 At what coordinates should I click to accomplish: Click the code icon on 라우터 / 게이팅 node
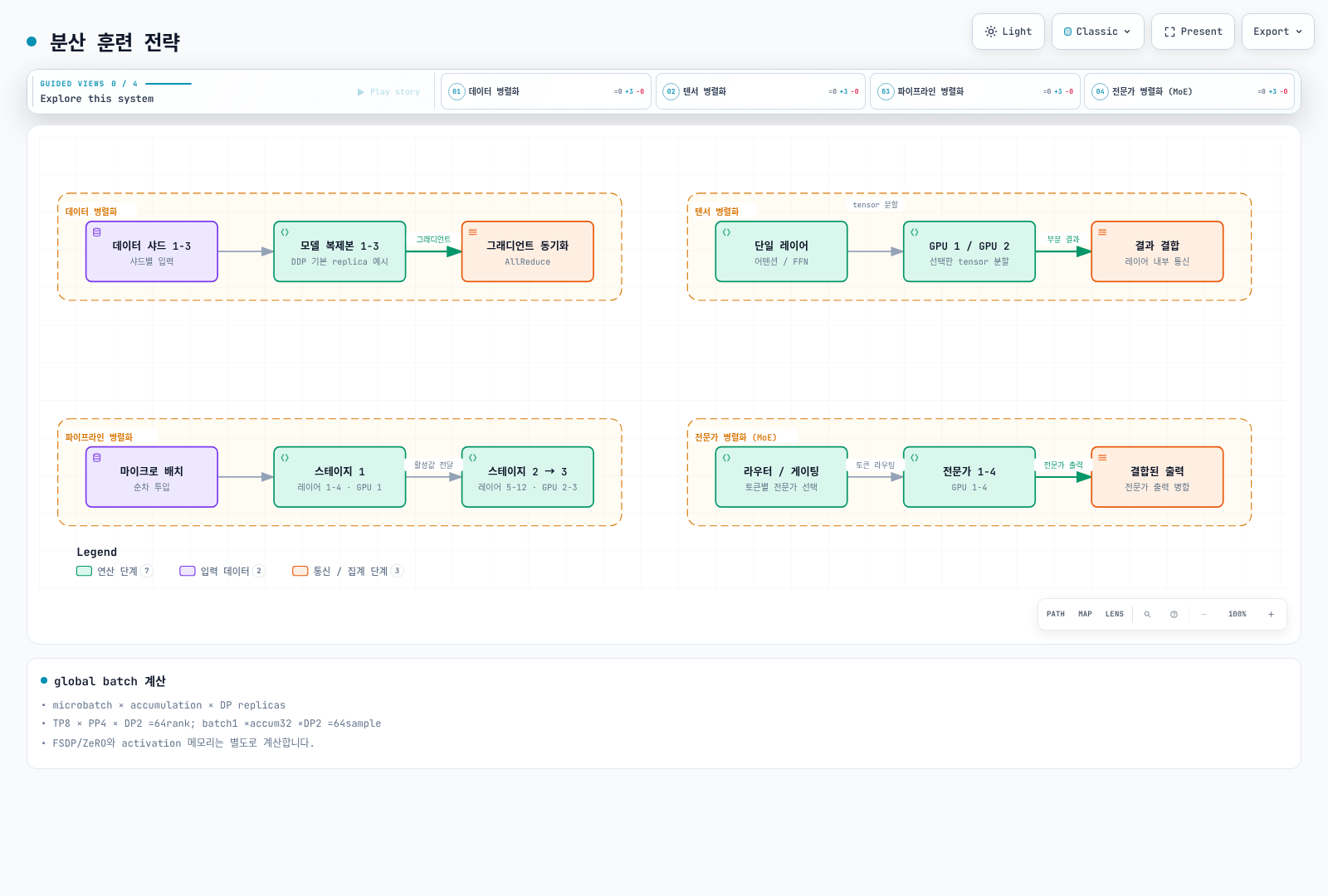coord(726,458)
